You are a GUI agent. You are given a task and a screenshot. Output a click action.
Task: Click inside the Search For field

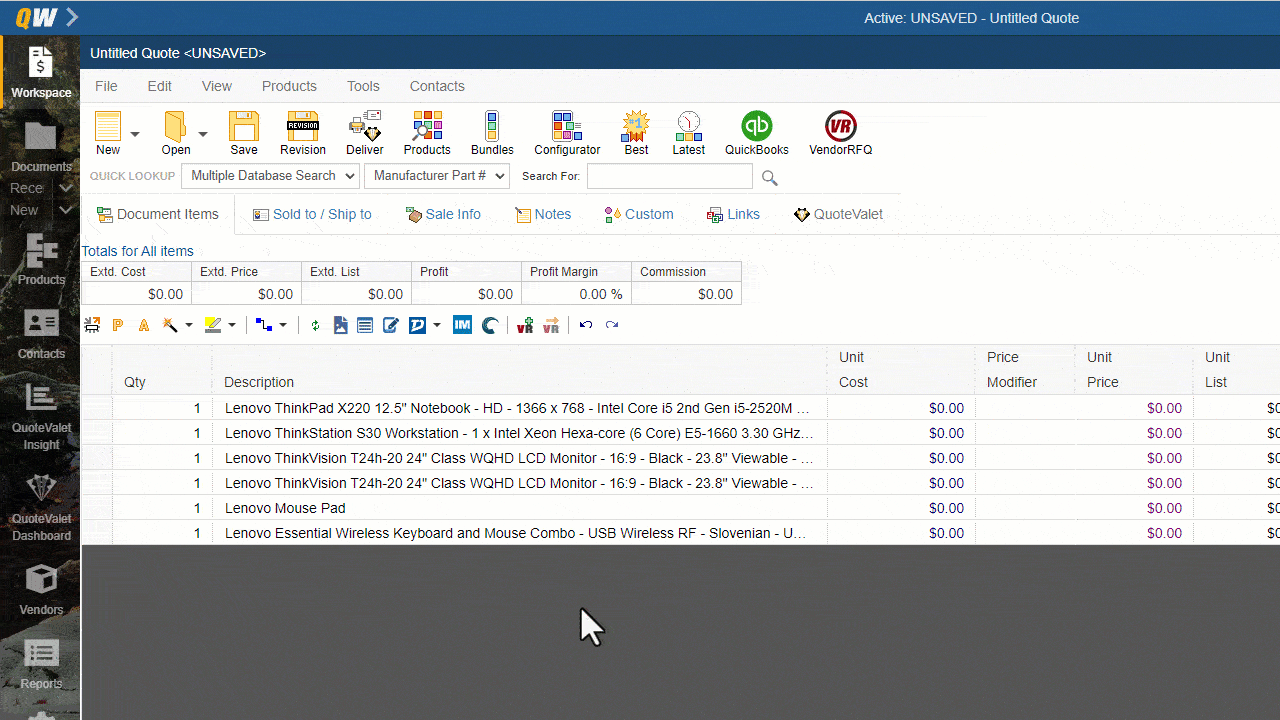tap(669, 176)
